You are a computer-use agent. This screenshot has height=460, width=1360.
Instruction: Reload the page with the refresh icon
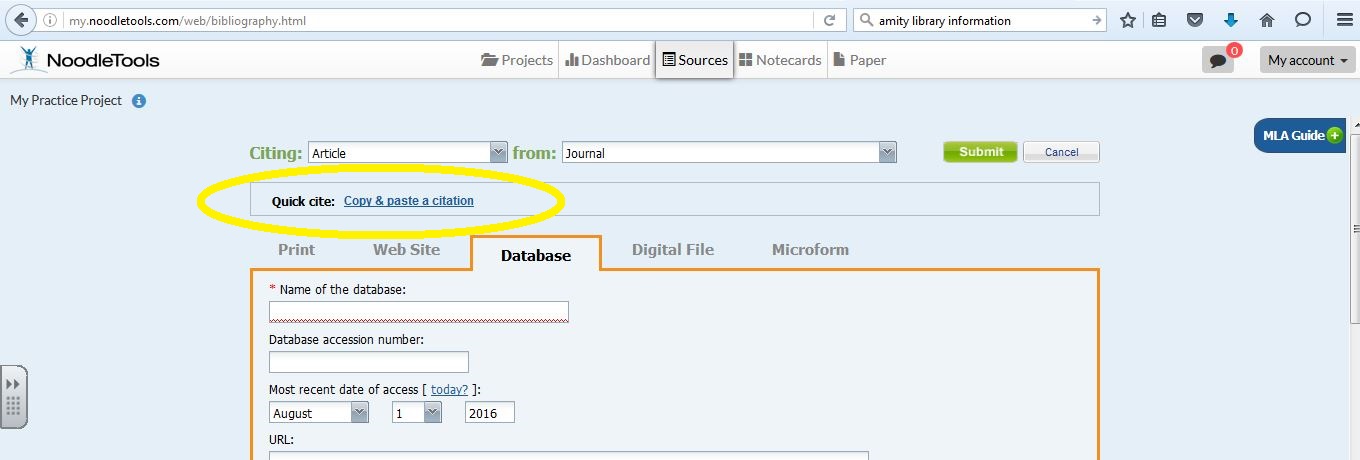pyautogui.click(x=829, y=20)
